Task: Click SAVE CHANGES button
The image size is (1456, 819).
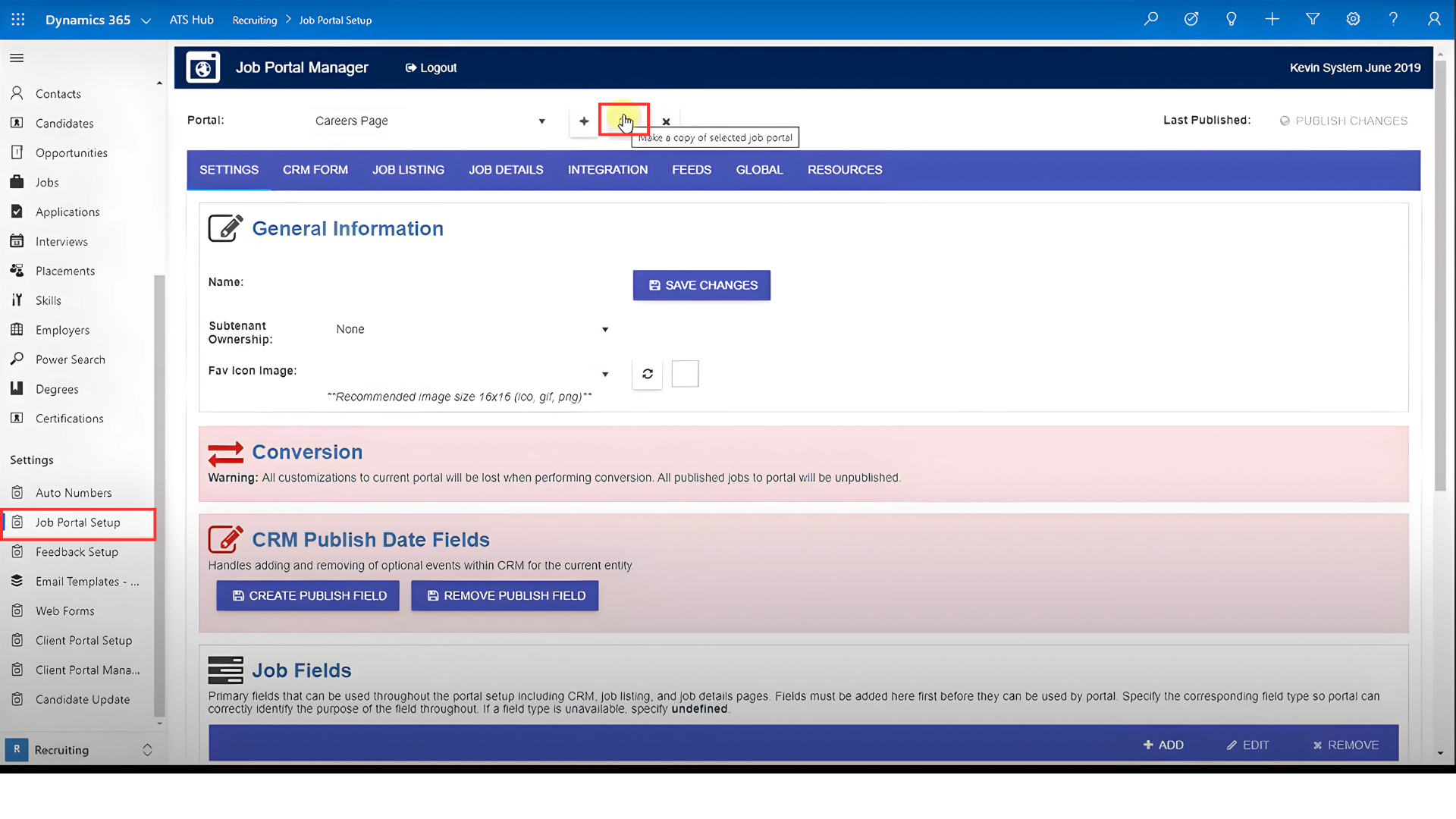Action: click(701, 285)
